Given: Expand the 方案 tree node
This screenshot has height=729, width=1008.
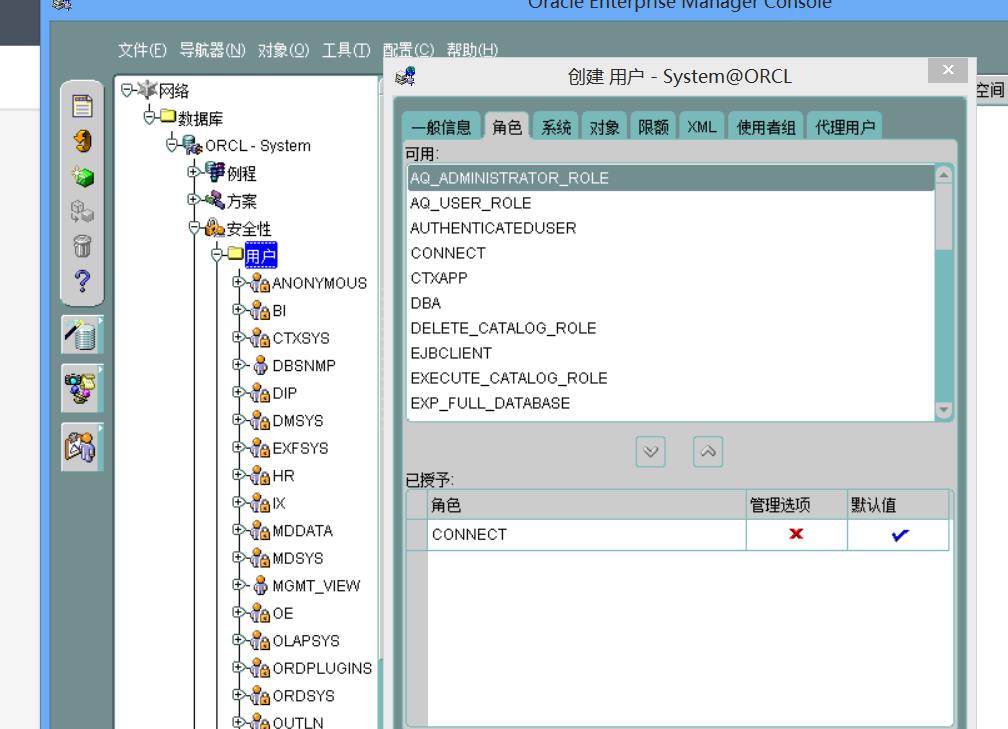Looking at the screenshot, I should [194, 199].
